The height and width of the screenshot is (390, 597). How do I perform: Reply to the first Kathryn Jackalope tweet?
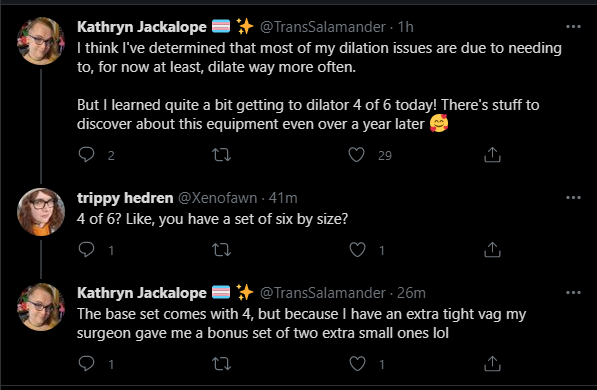[86, 155]
